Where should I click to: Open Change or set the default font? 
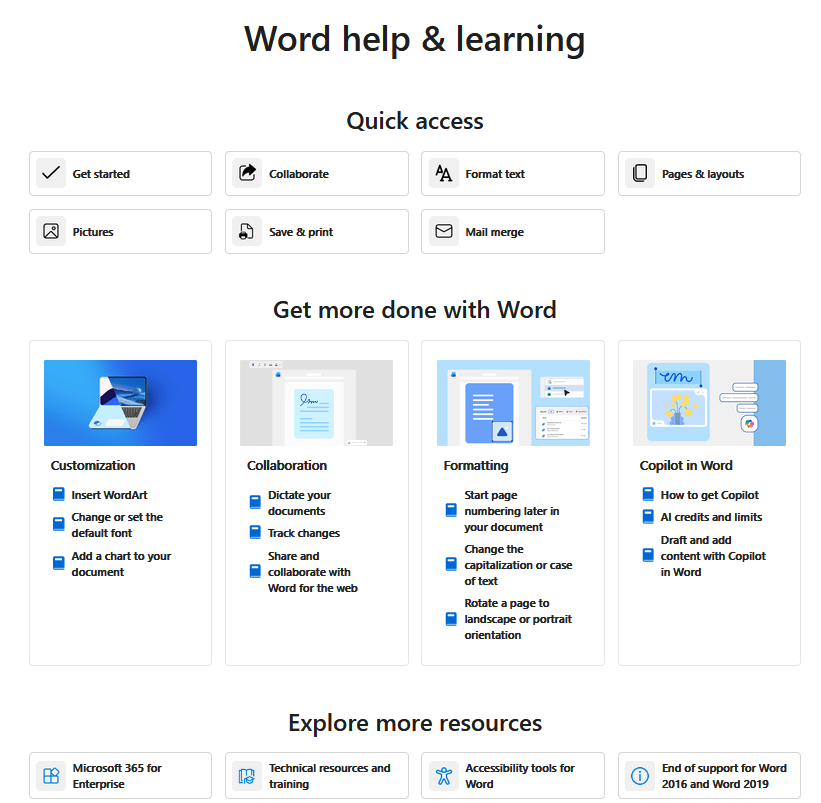coord(117,525)
